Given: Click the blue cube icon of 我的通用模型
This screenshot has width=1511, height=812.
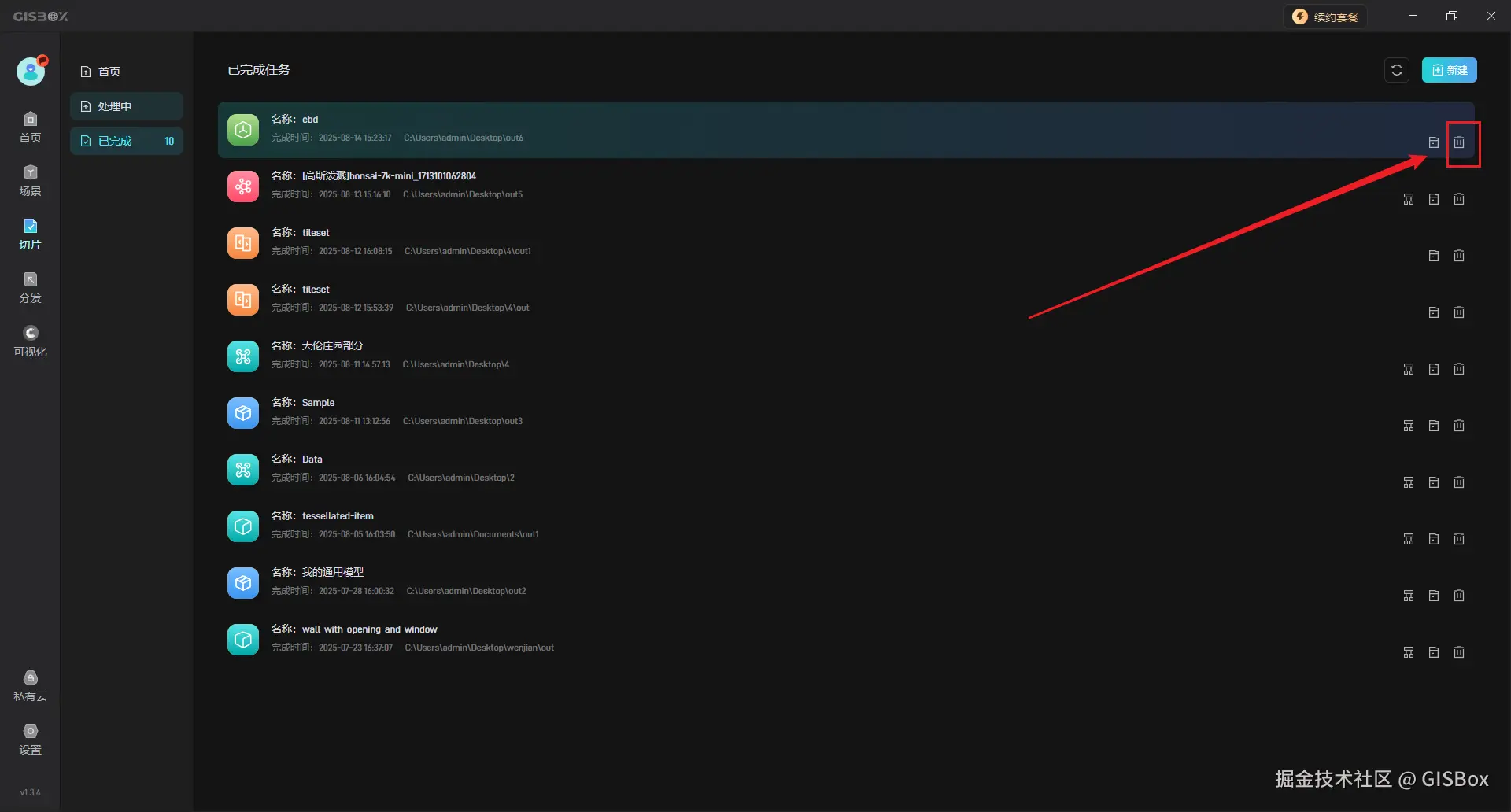Looking at the screenshot, I should tap(243, 583).
